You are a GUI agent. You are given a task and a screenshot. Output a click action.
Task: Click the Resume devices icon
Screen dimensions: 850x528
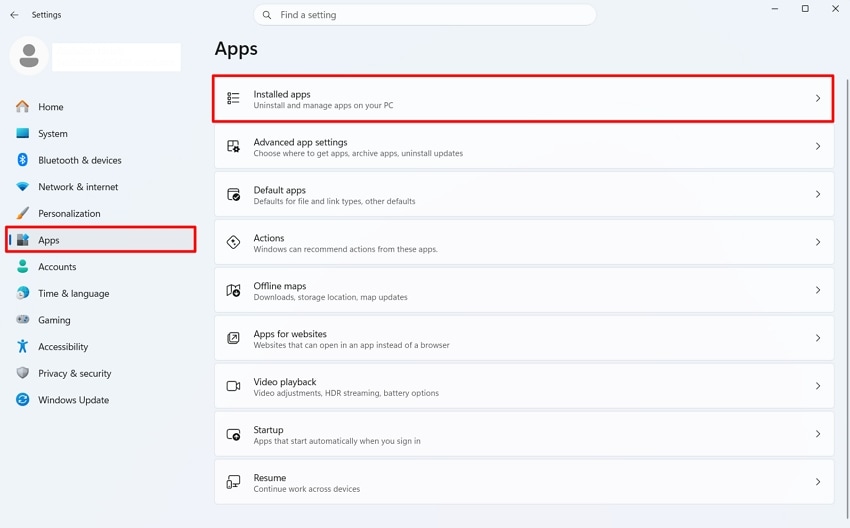233,482
